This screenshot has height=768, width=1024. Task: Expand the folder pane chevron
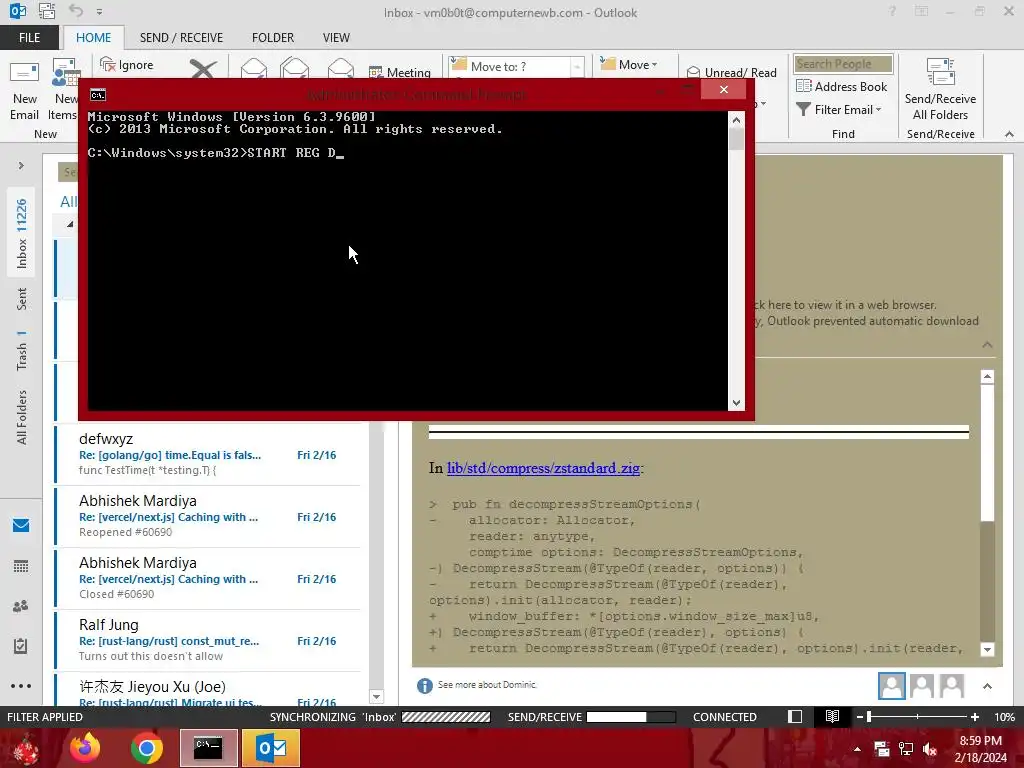(x=21, y=165)
